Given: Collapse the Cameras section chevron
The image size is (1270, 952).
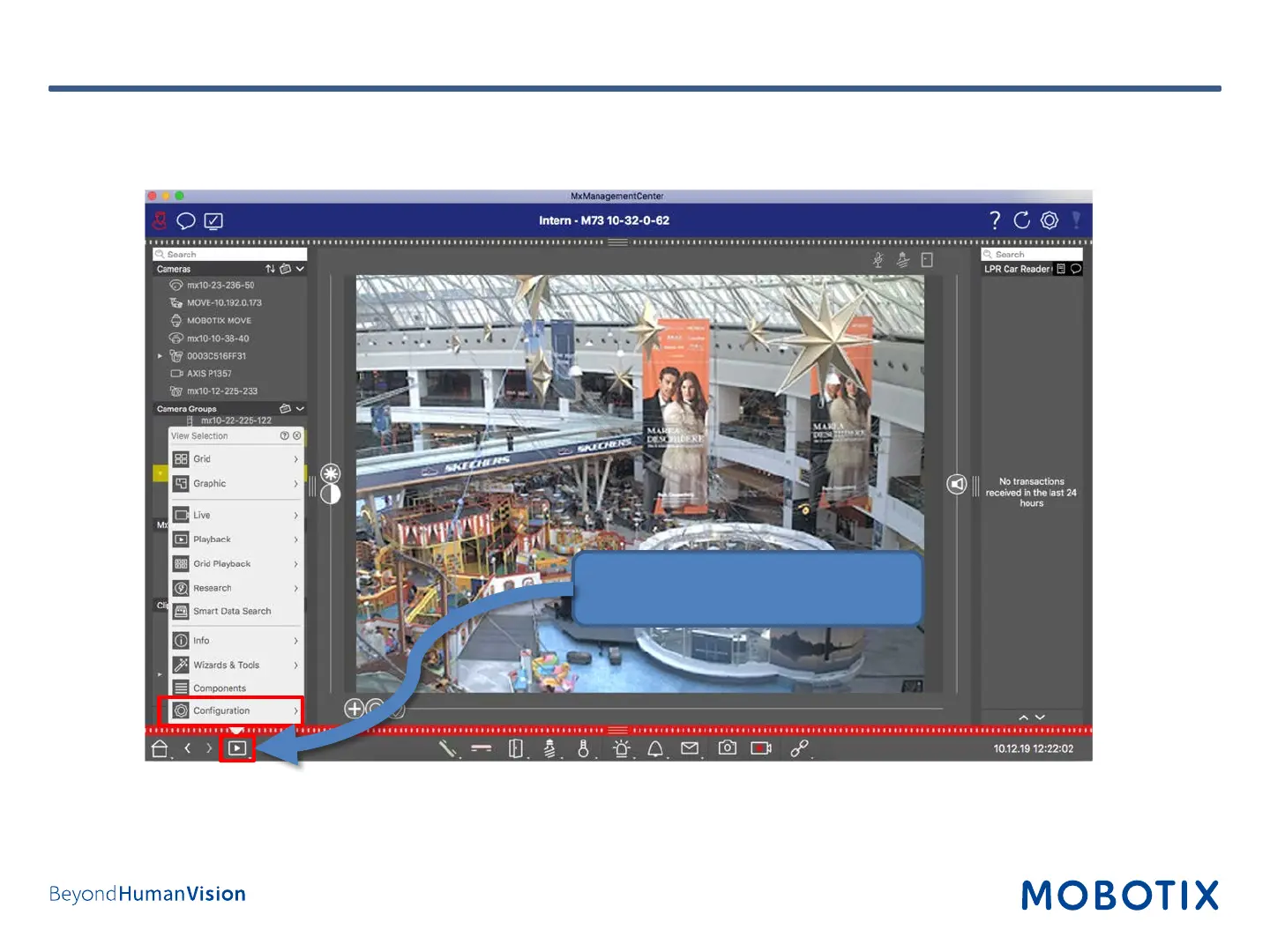Looking at the screenshot, I should [301, 269].
